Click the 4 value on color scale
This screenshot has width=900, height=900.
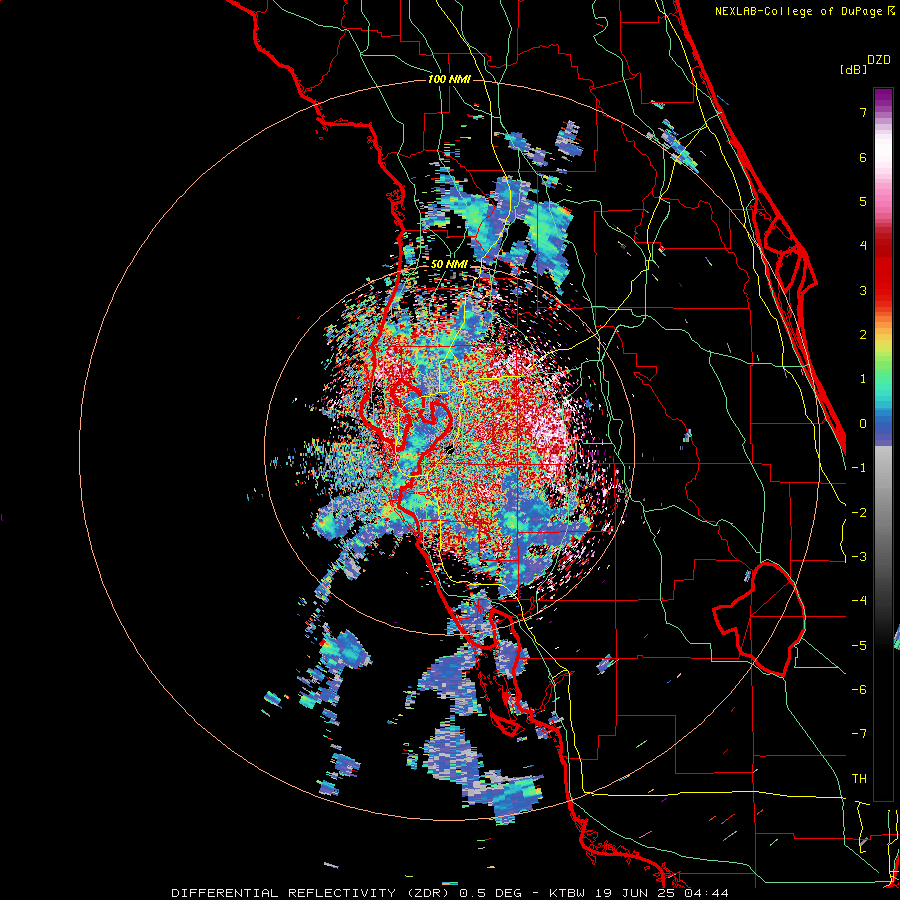pyautogui.click(x=863, y=246)
